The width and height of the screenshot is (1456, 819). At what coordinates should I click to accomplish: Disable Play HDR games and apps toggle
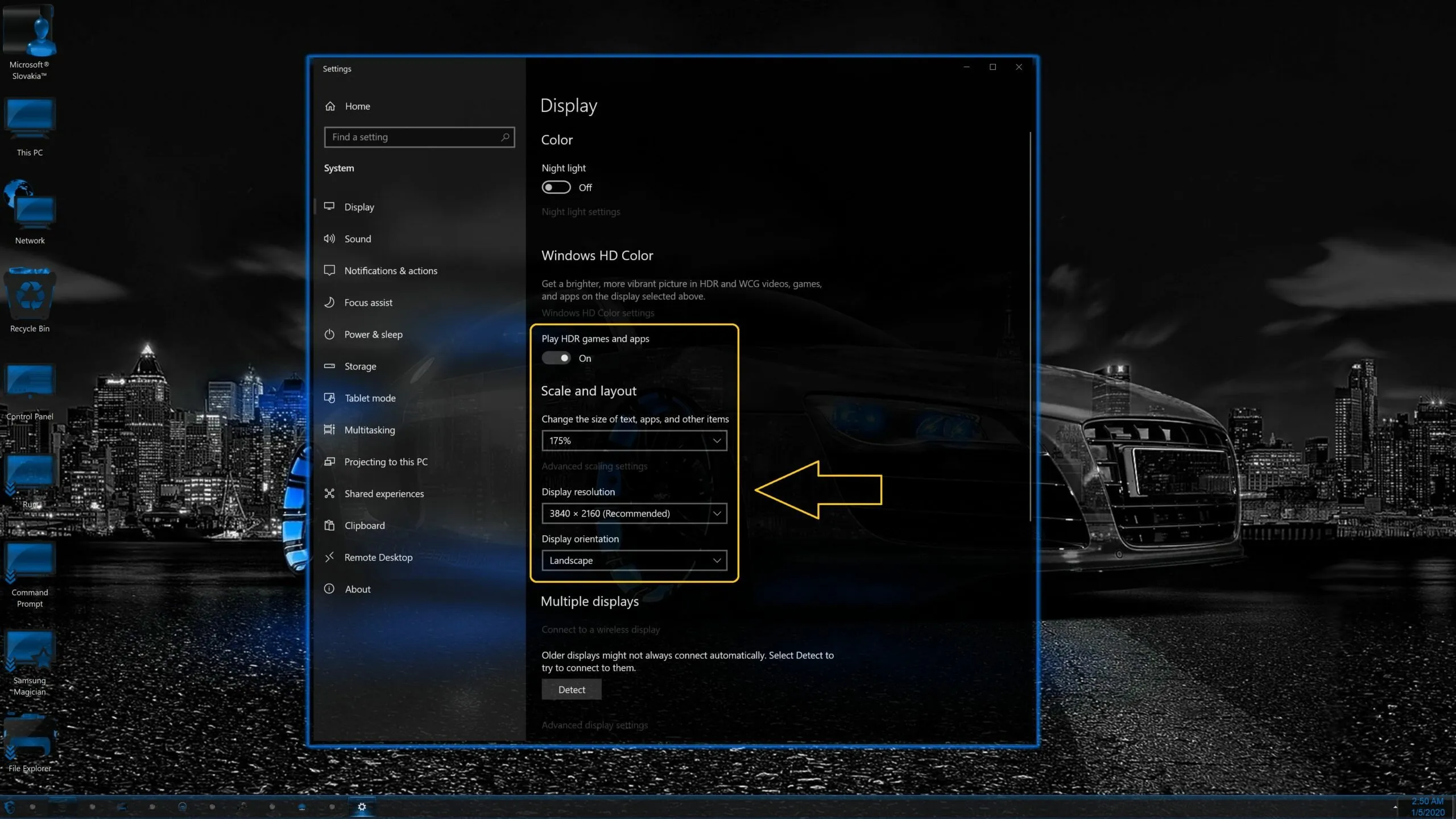[x=556, y=358]
